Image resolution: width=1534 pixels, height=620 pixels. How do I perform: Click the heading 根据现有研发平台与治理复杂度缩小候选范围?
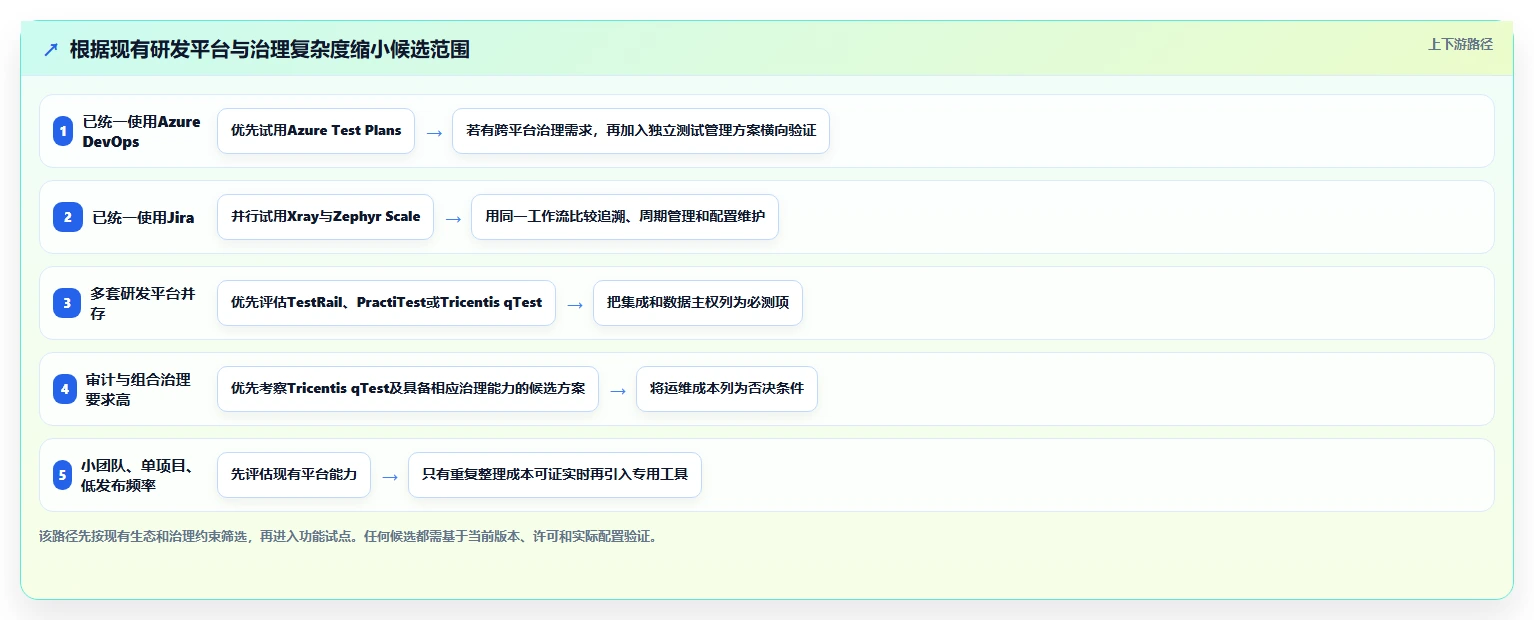[270, 50]
